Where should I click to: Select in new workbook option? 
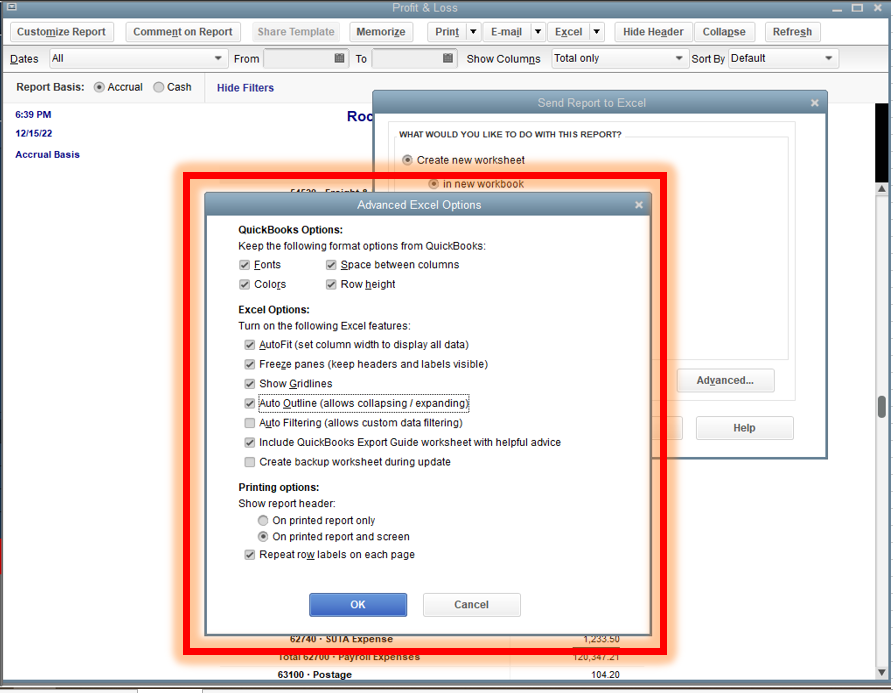pos(433,184)
